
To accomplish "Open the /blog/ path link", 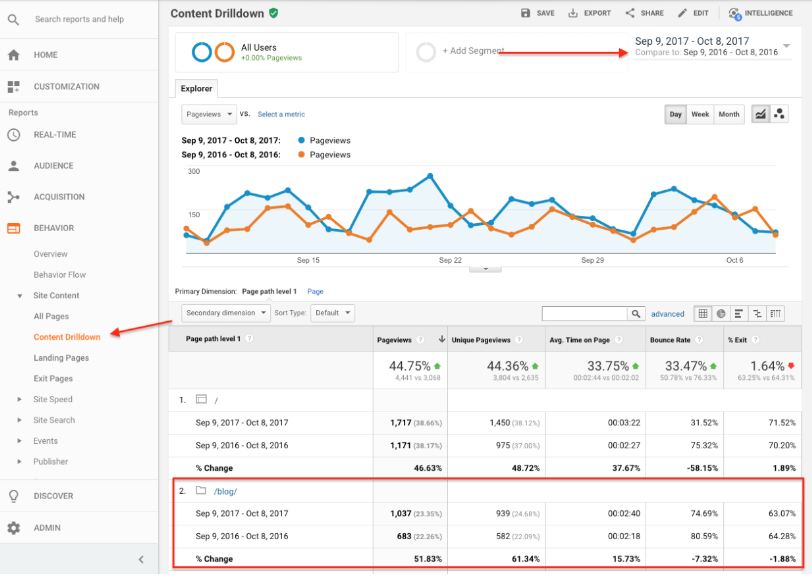I will [225, 492].
